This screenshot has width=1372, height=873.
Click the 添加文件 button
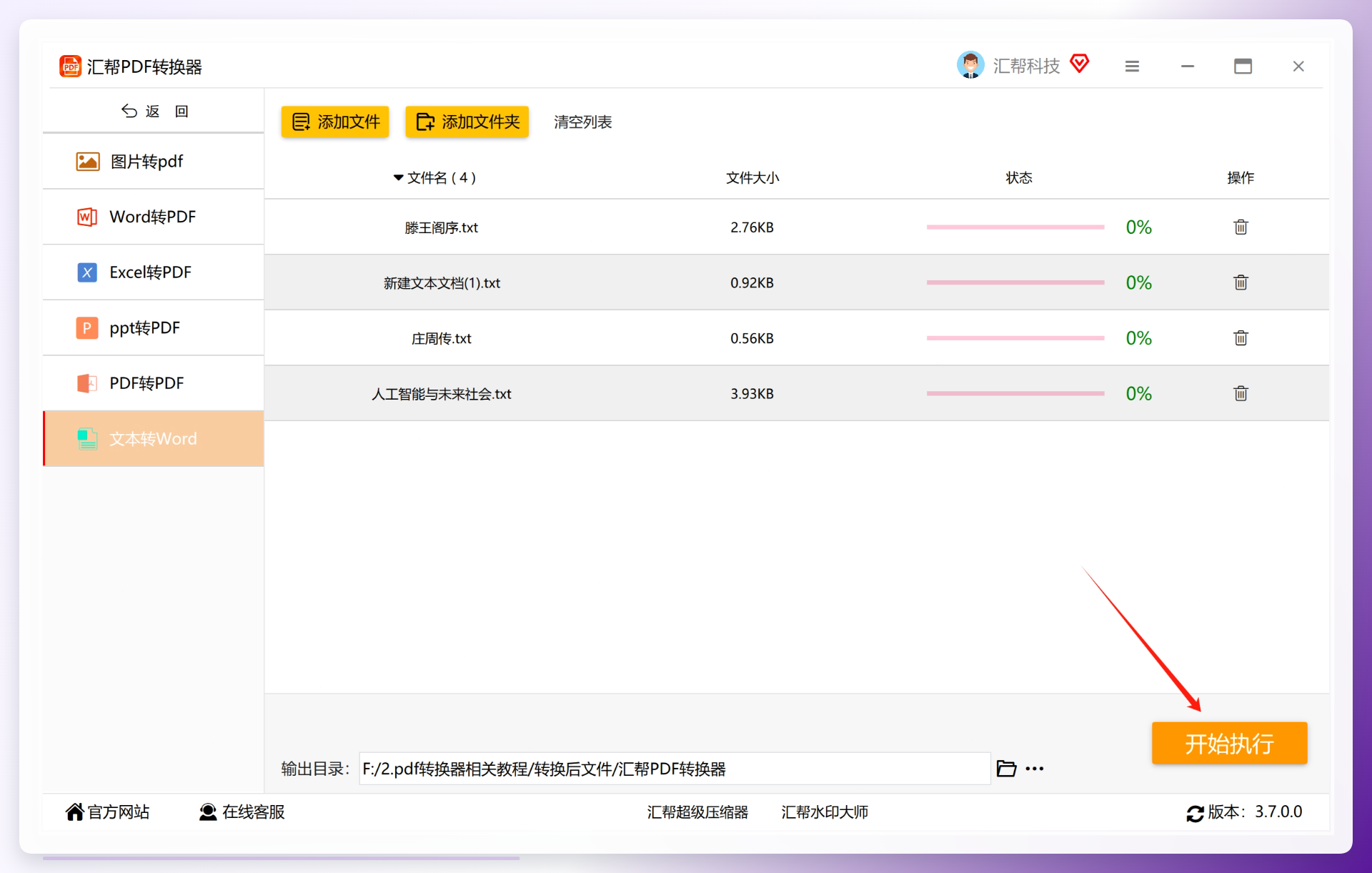pos(335,122)
